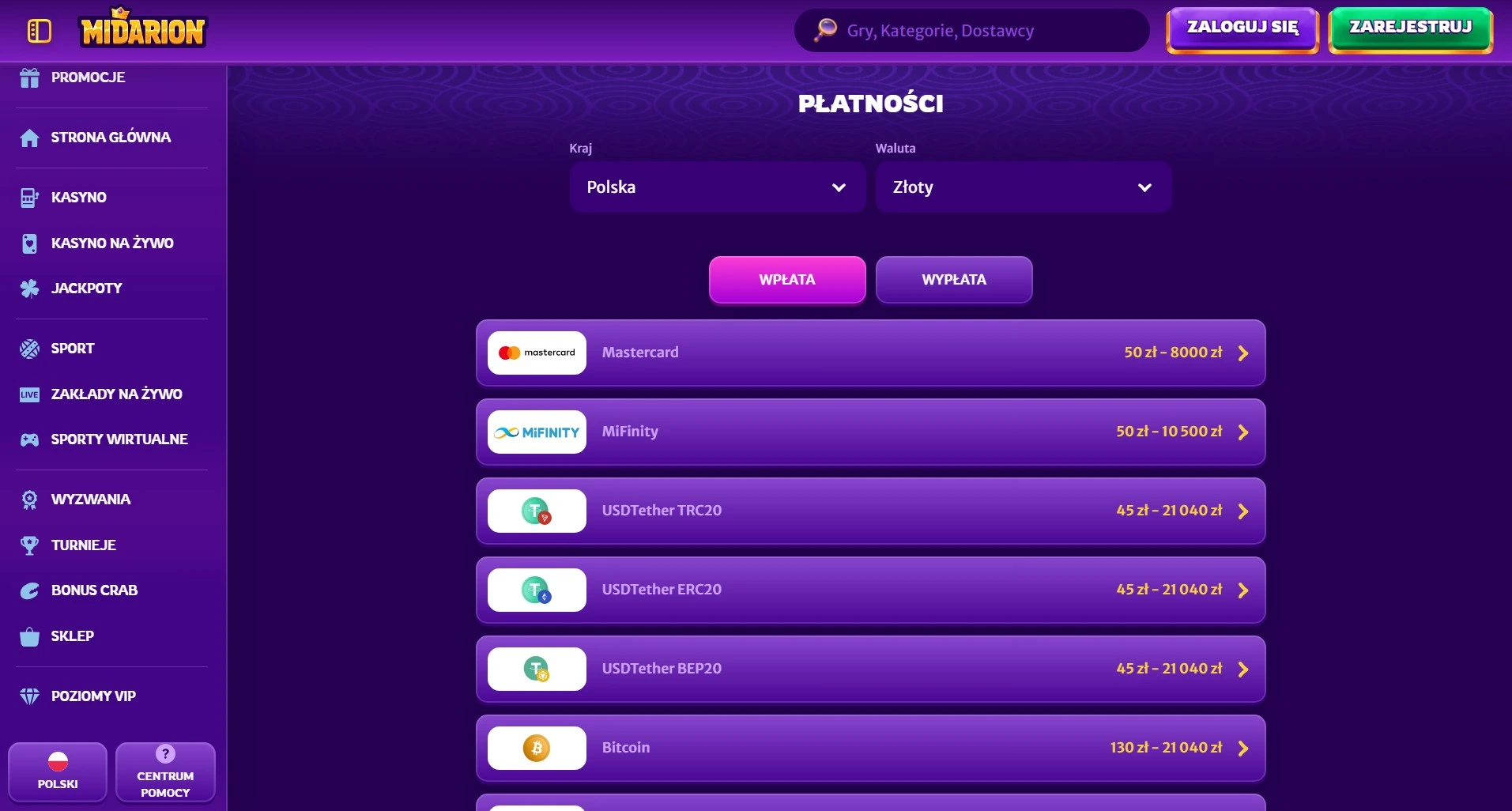Switch to the Wypłata tab
Image resolution: width=1512 pixels, height=811 pixels.
(x=954, y=280)
